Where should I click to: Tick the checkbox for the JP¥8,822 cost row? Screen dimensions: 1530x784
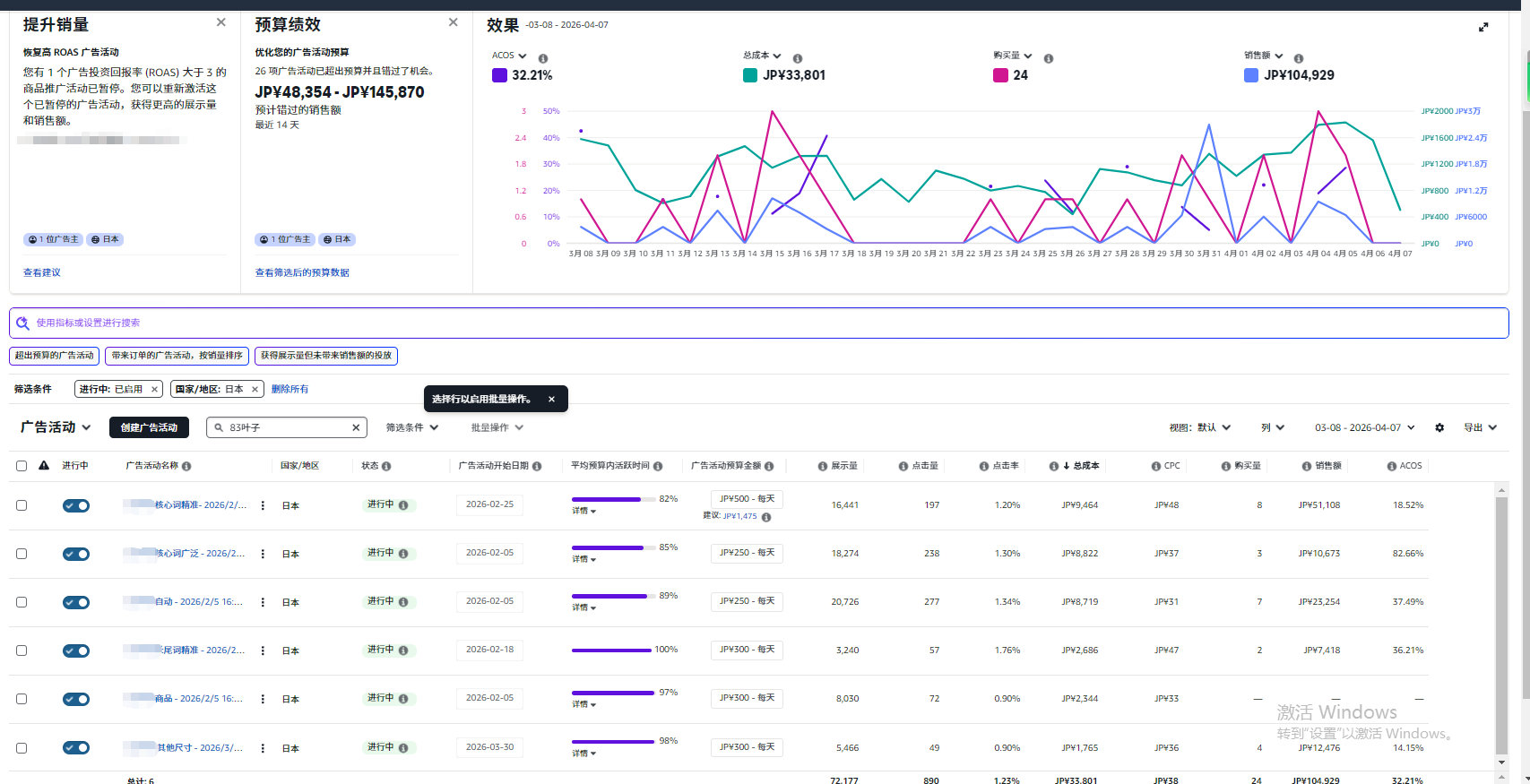pos(22,554)
